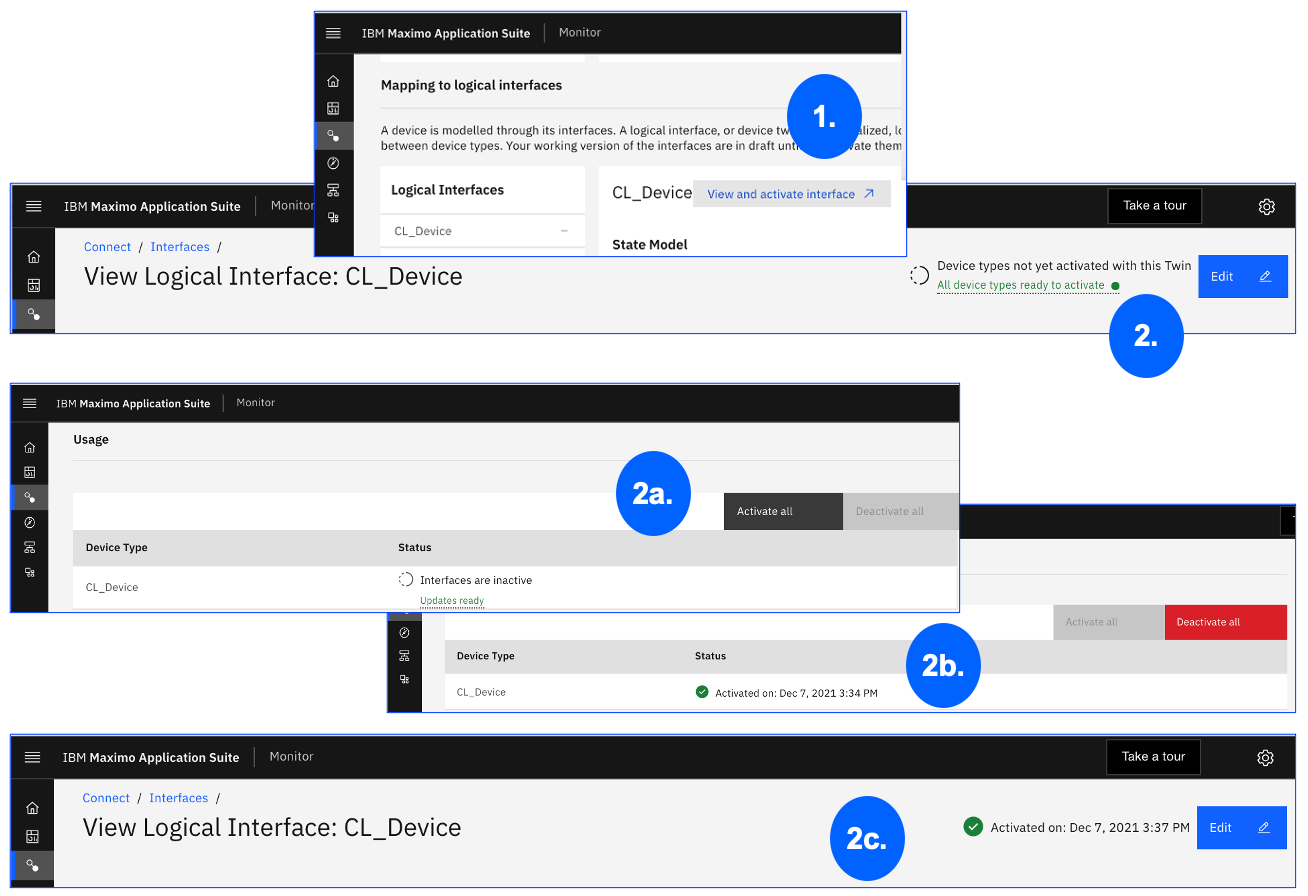Open the All device types ready to activate link
Screen dimensions: 1308x896
click(1021, 285)
